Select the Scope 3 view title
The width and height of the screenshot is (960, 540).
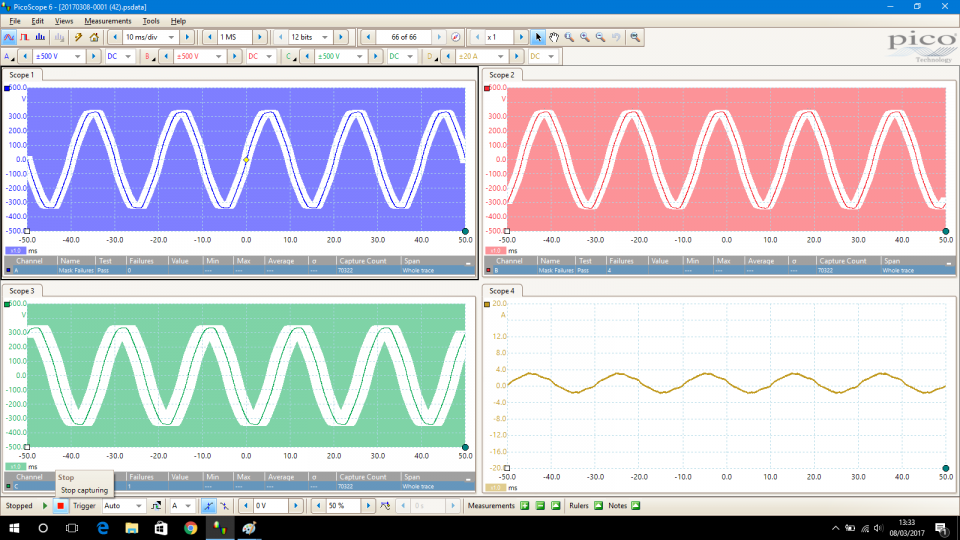pos(22,291)
